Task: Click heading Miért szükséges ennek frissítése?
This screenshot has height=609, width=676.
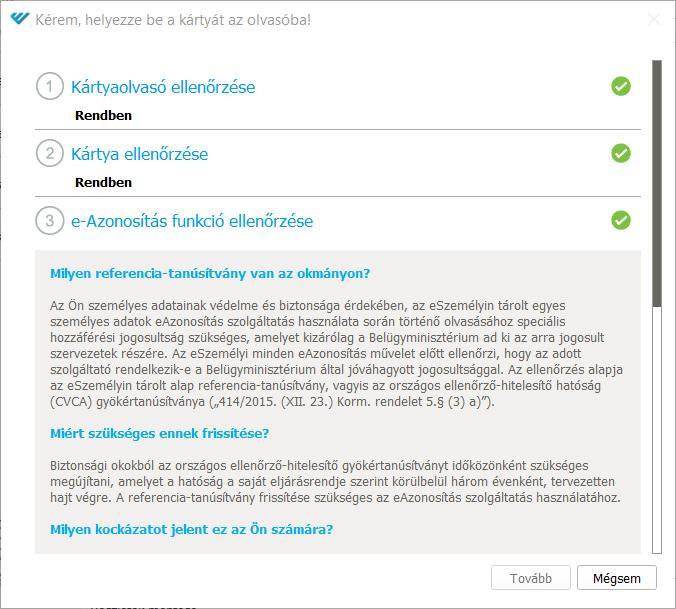Action: point(160,433)
